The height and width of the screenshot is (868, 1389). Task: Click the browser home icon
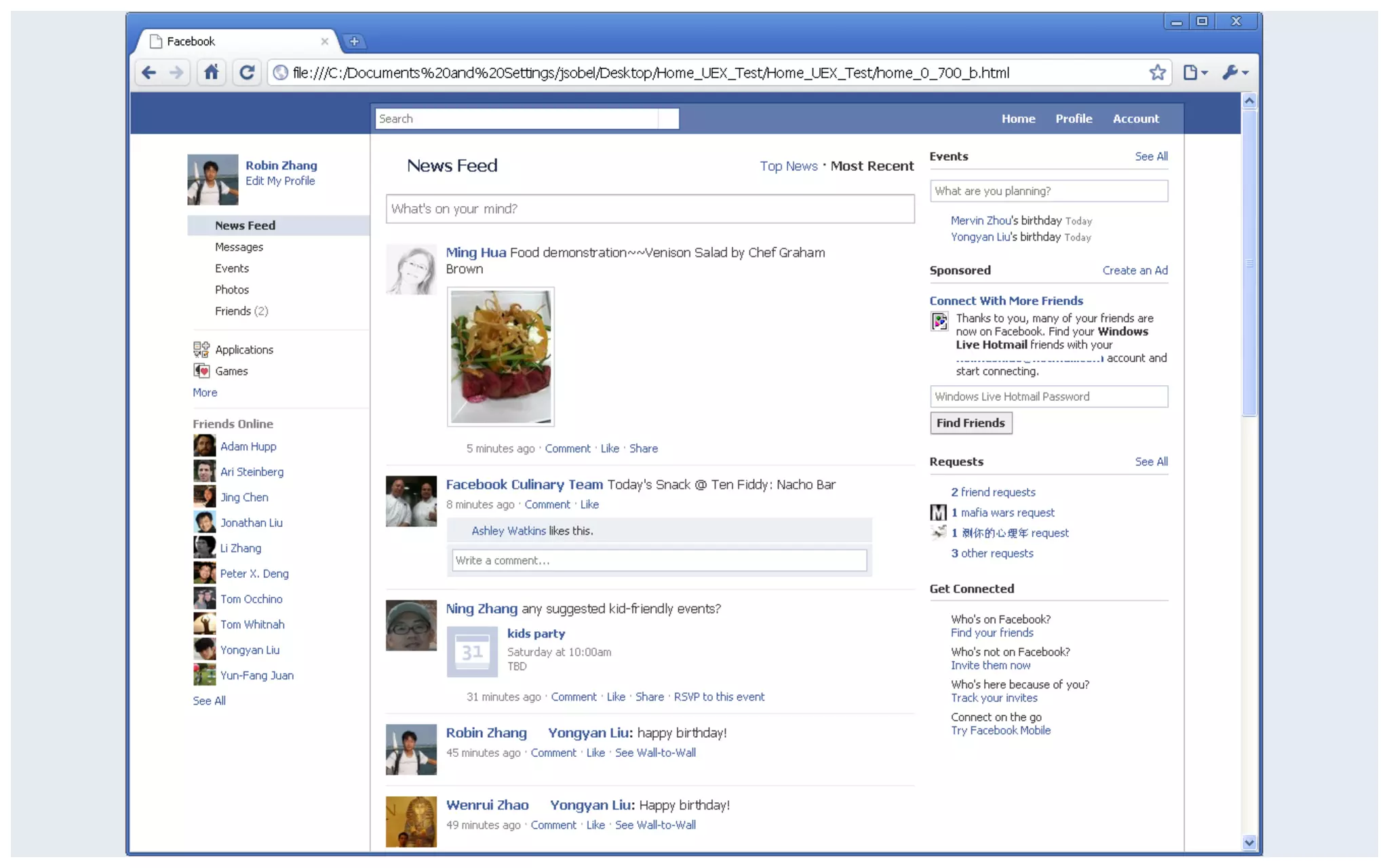212,73
